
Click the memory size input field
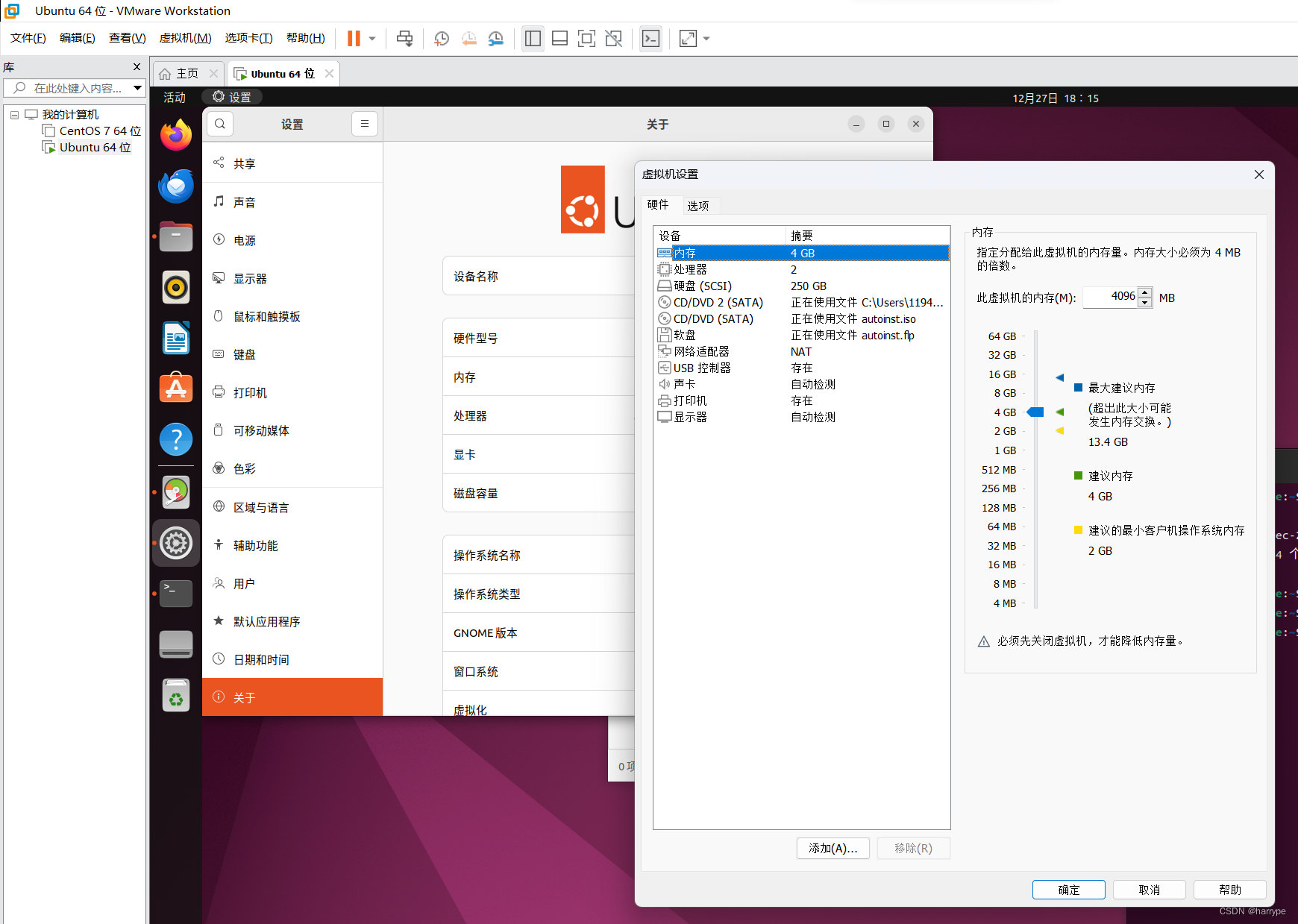pos(1110,297)
